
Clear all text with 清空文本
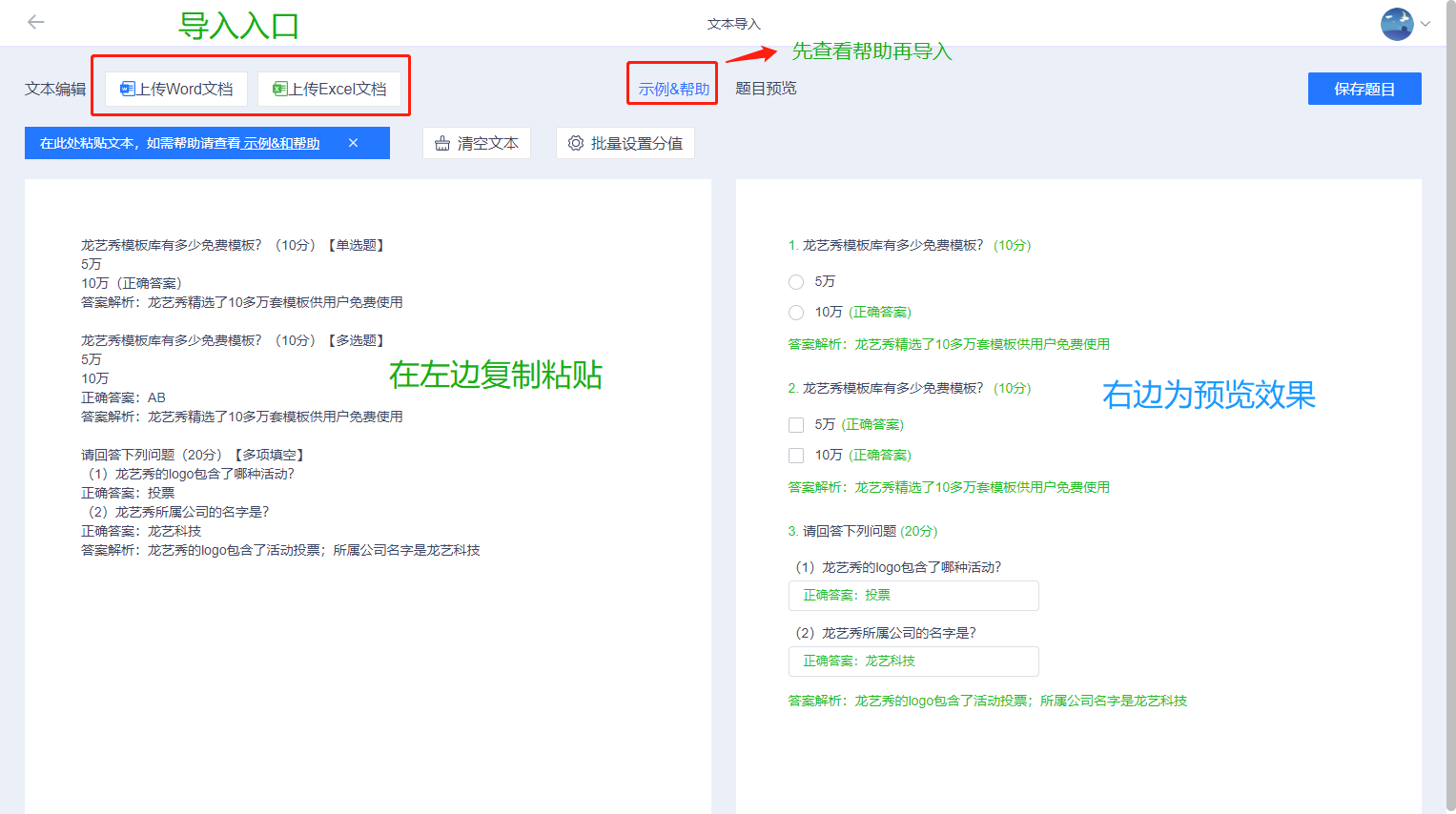pyautogui.click(x=477, y=143)
